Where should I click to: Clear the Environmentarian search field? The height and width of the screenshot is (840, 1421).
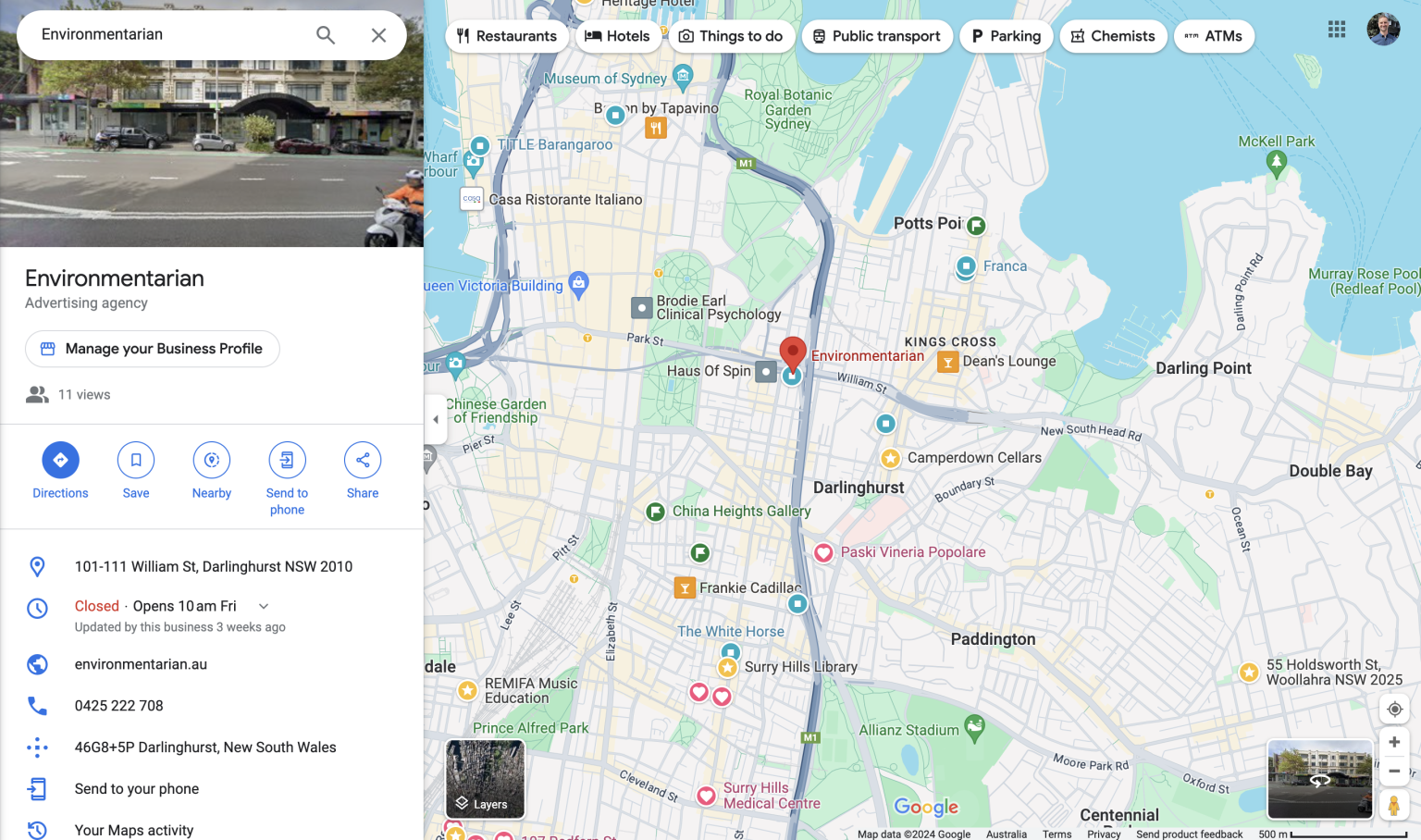coord(378,33)
